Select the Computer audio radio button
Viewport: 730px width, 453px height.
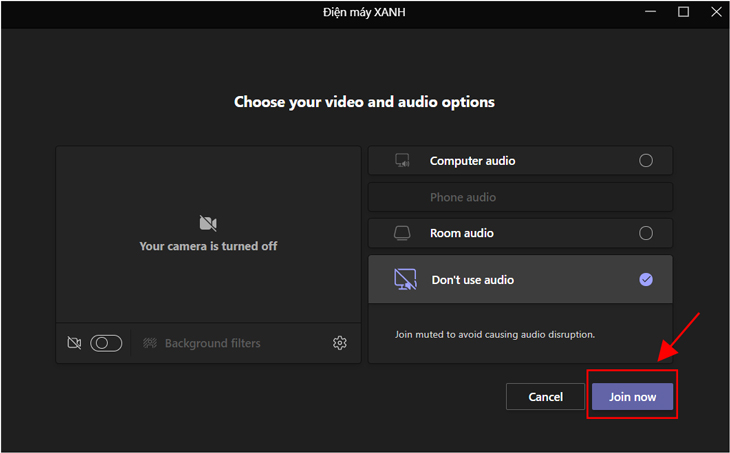click(x=646, y=161)
